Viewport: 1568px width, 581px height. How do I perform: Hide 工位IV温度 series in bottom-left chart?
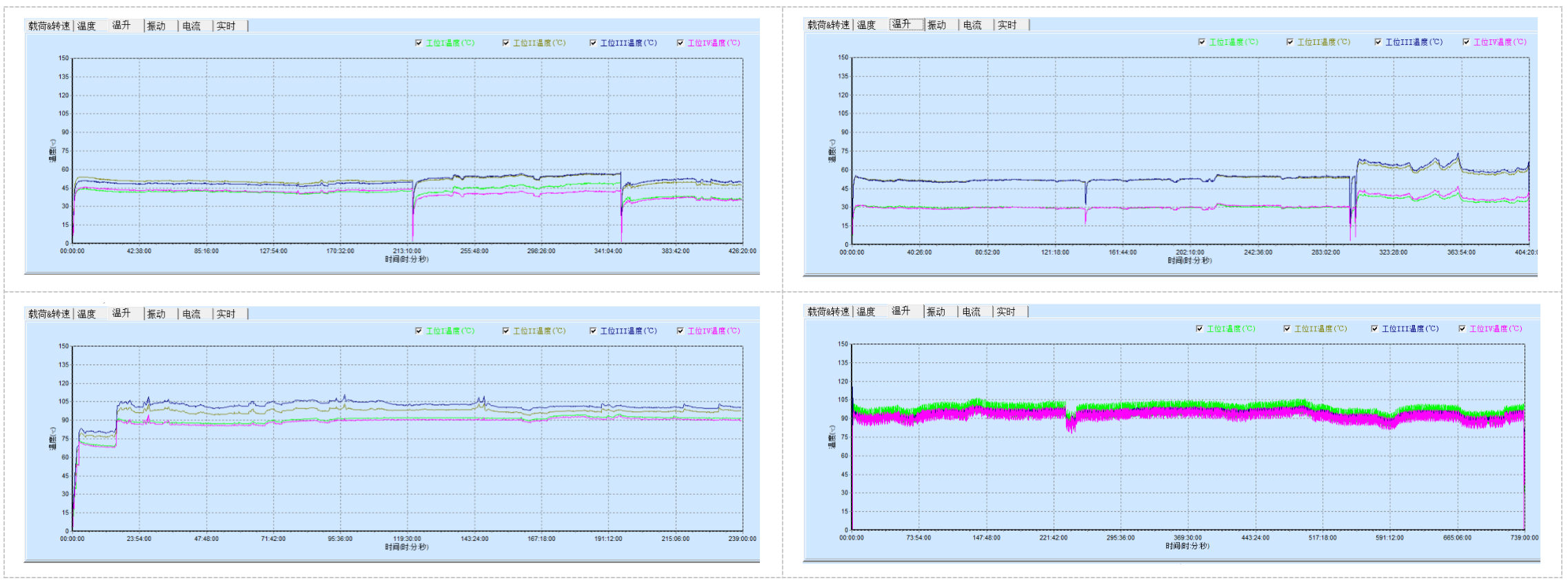pyautogui.click(x=681, y=331)
